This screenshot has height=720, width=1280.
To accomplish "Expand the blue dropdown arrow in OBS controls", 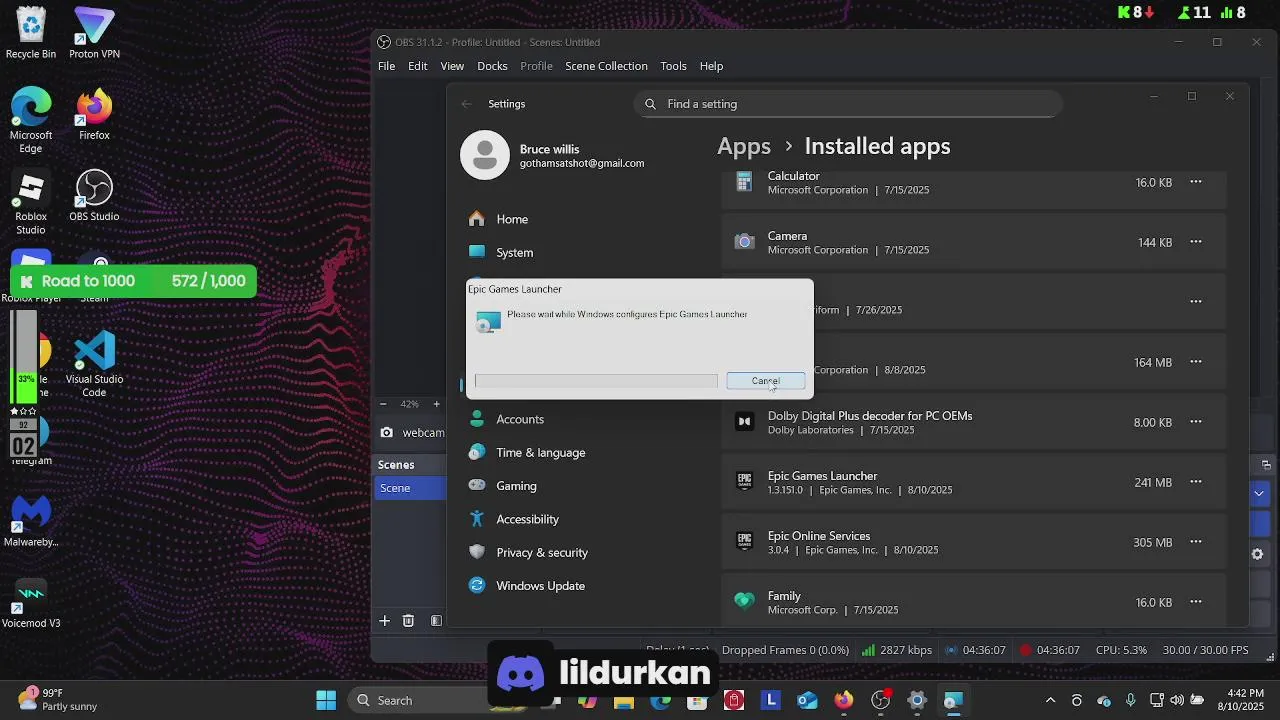I will coord(1259,493).
